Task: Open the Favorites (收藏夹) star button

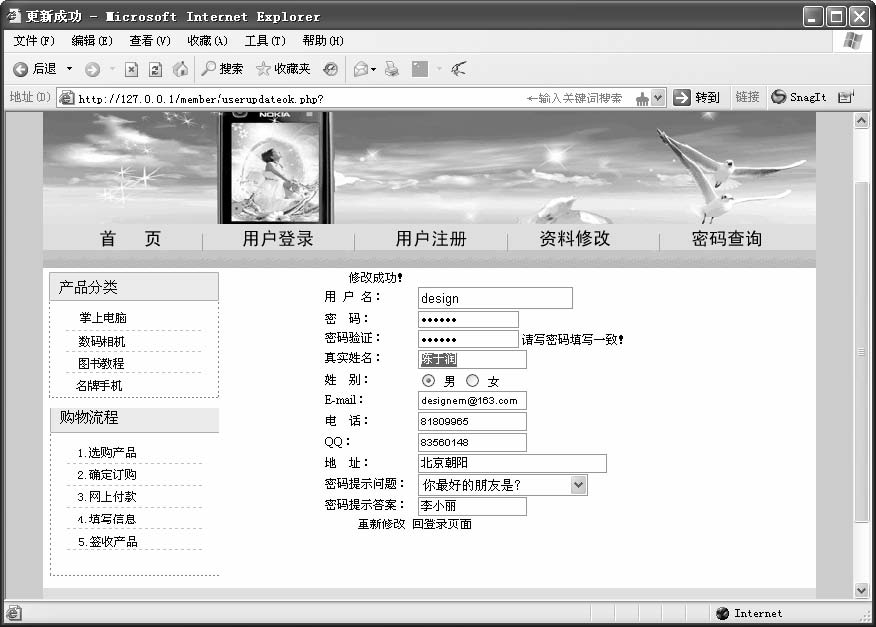Action: (283, 69)
